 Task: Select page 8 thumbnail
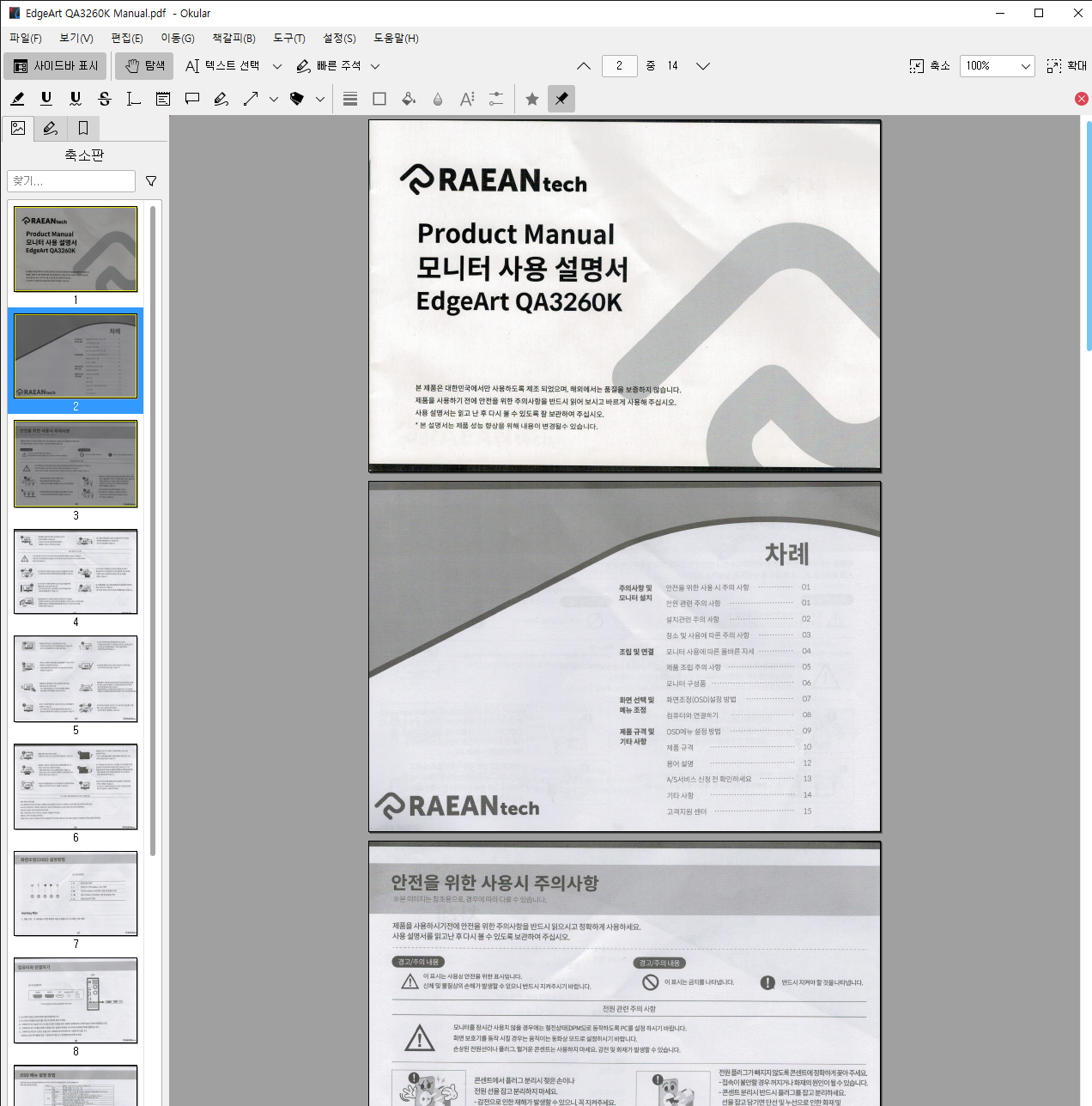[76, 1001]
